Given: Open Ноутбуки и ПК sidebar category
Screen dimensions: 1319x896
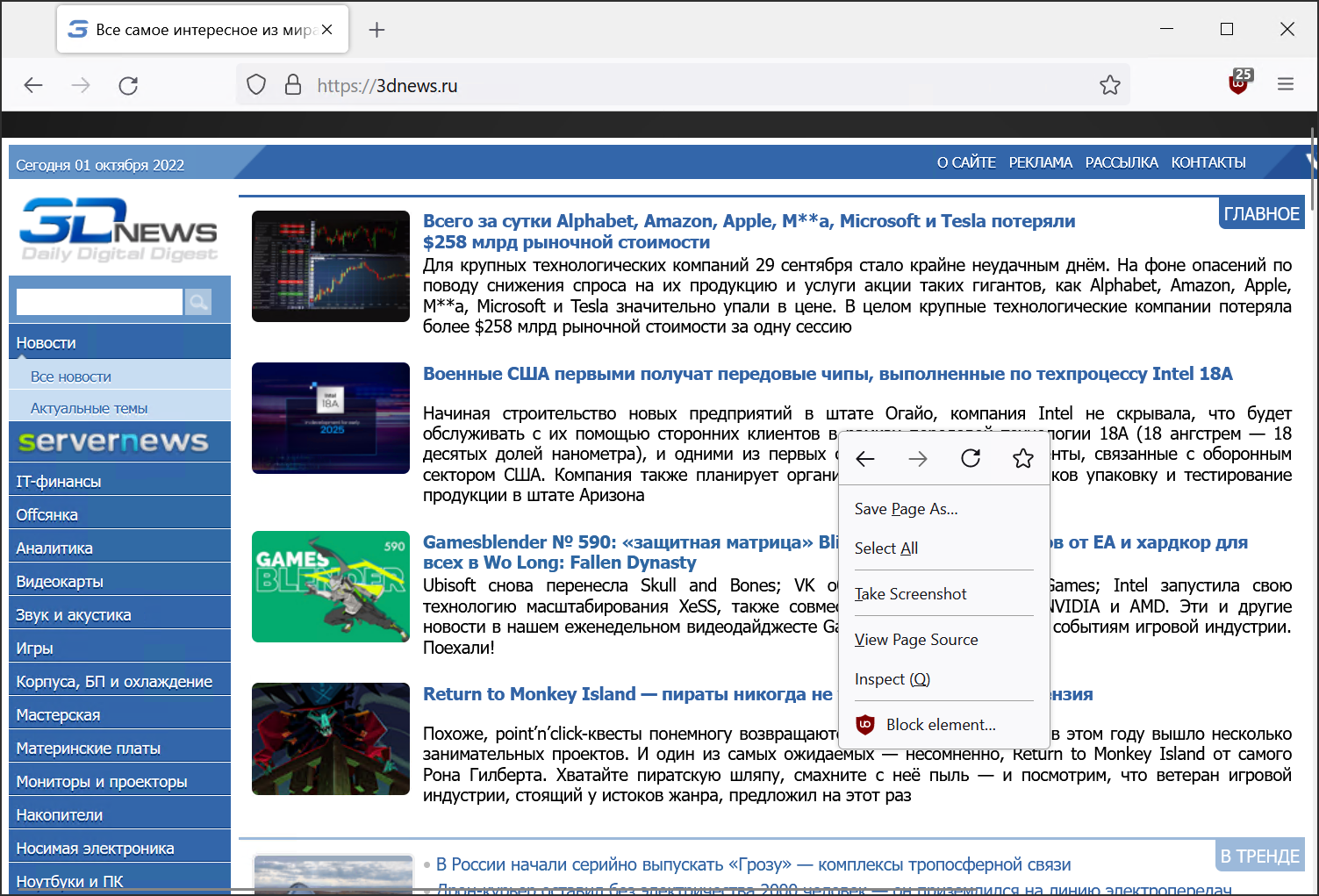Looking at the screenshot, I should (119, 880).
